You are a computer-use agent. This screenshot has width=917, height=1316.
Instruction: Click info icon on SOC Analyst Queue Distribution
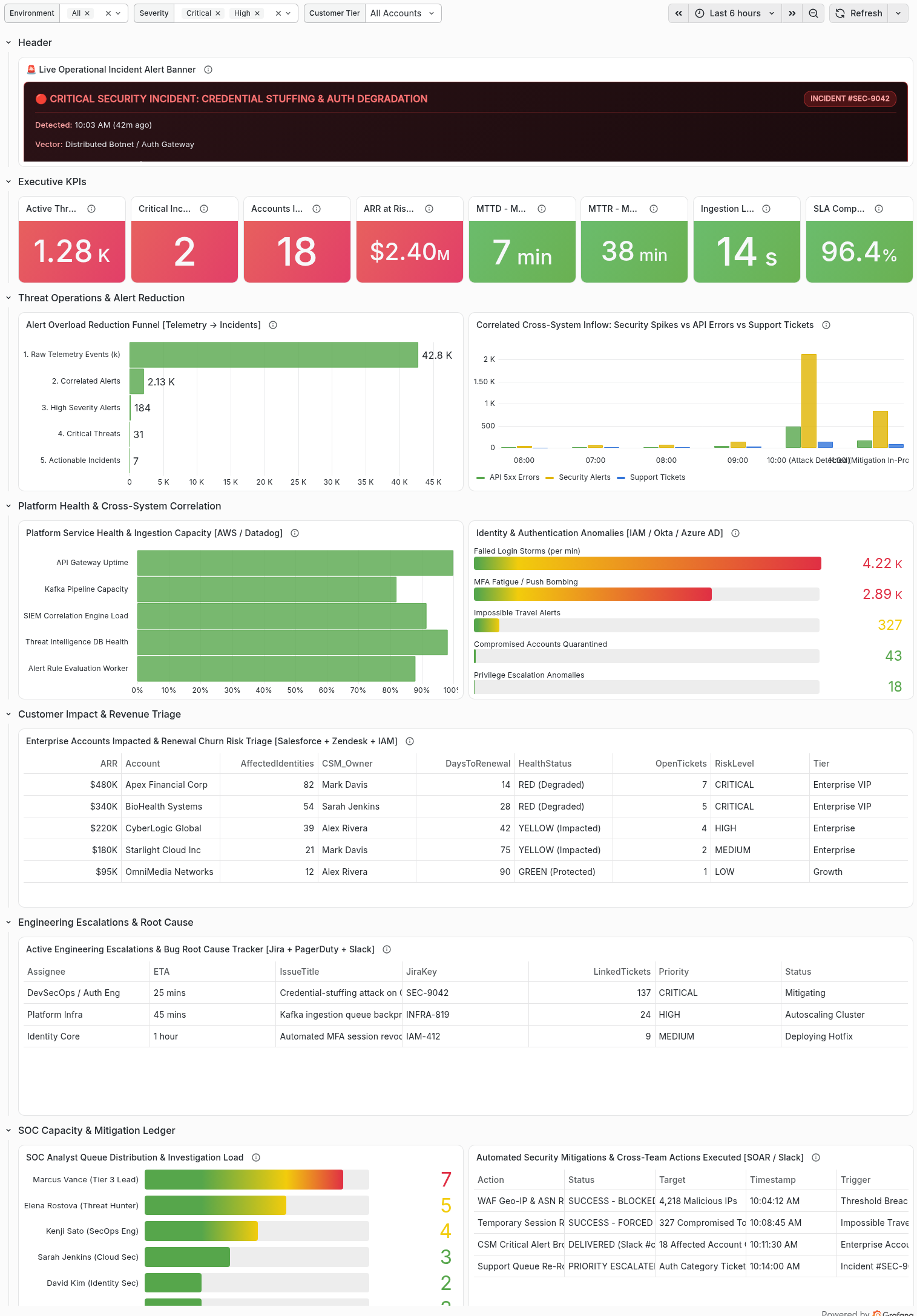click(256, 1157)
